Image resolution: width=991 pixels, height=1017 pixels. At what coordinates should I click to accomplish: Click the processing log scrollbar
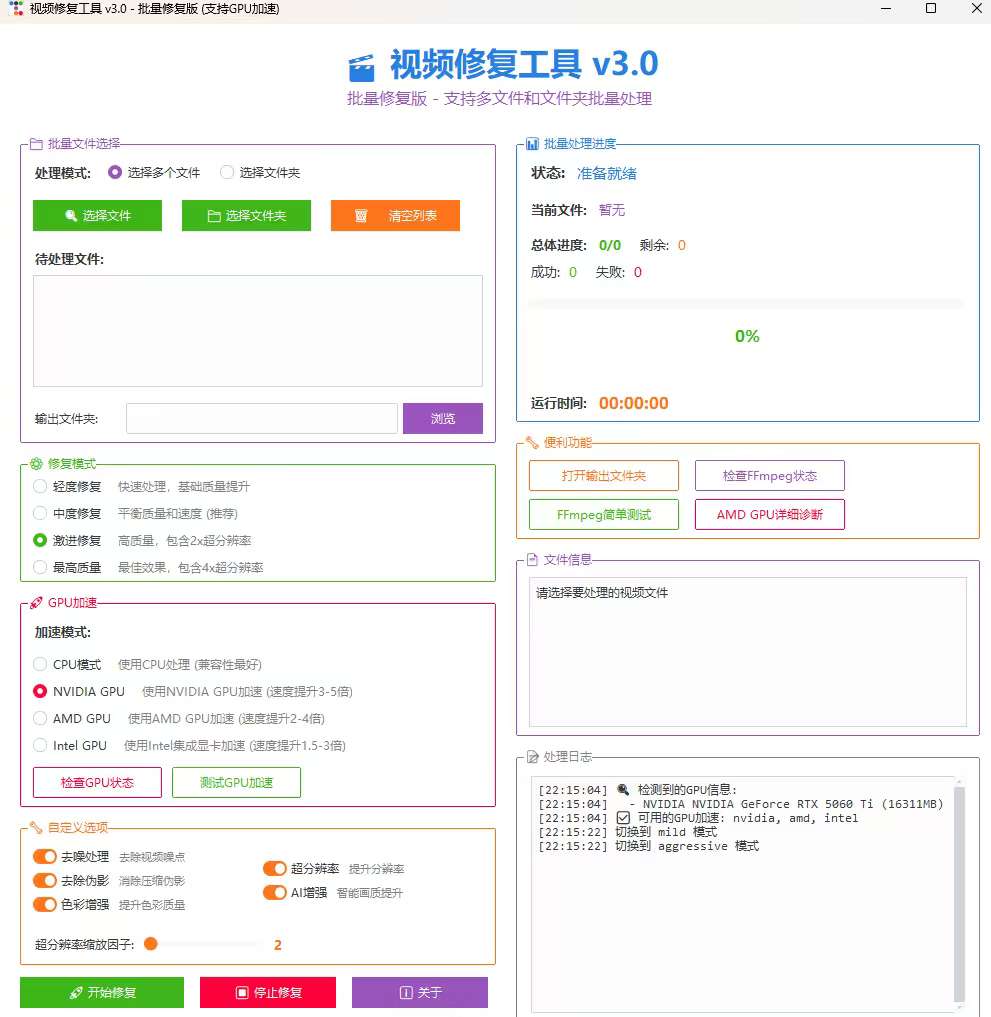click(959, 893)
